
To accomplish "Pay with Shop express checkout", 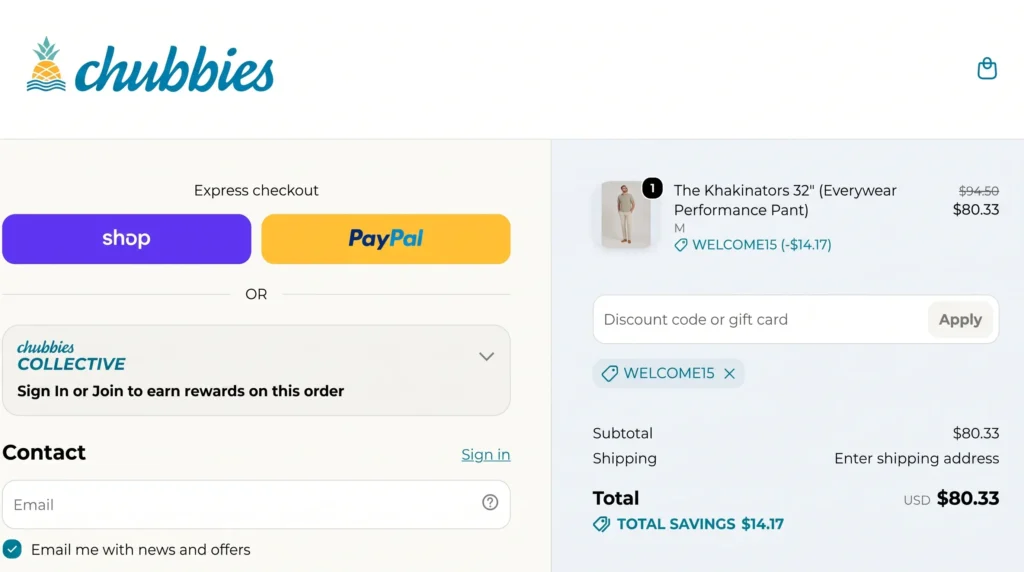I will (x=127, y=239).
